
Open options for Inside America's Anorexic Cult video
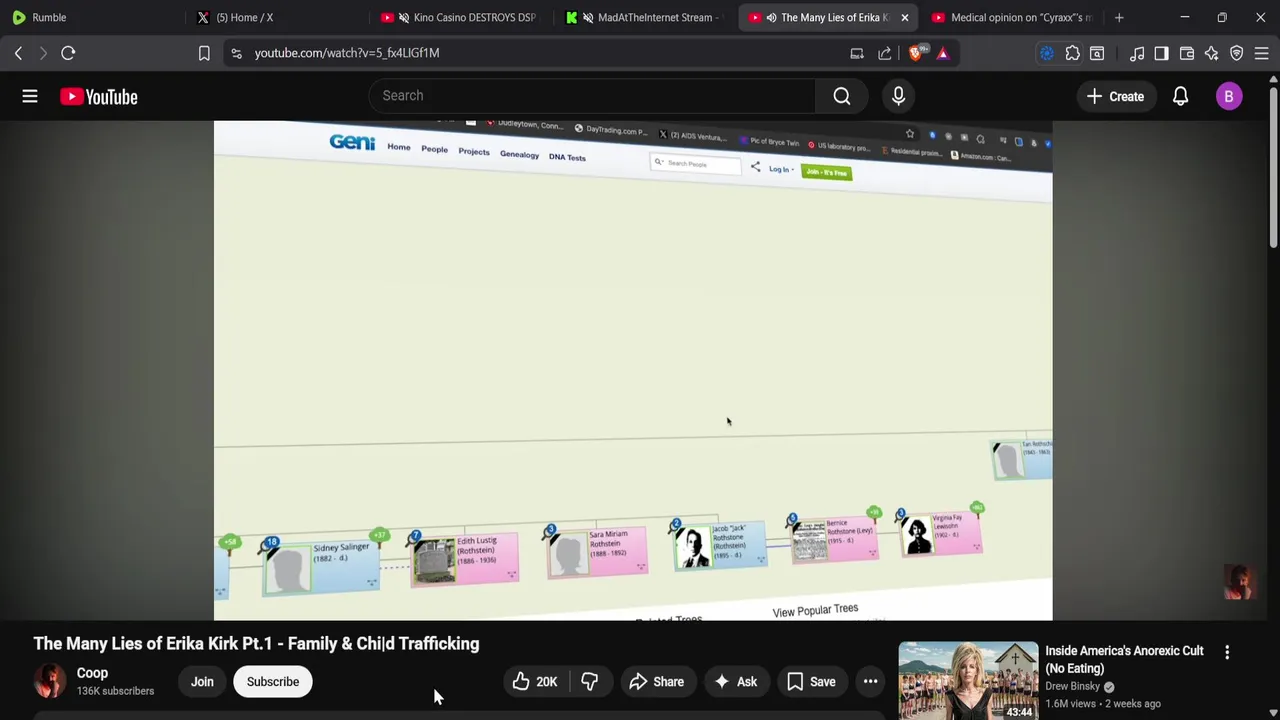(x=1227, y=652)
